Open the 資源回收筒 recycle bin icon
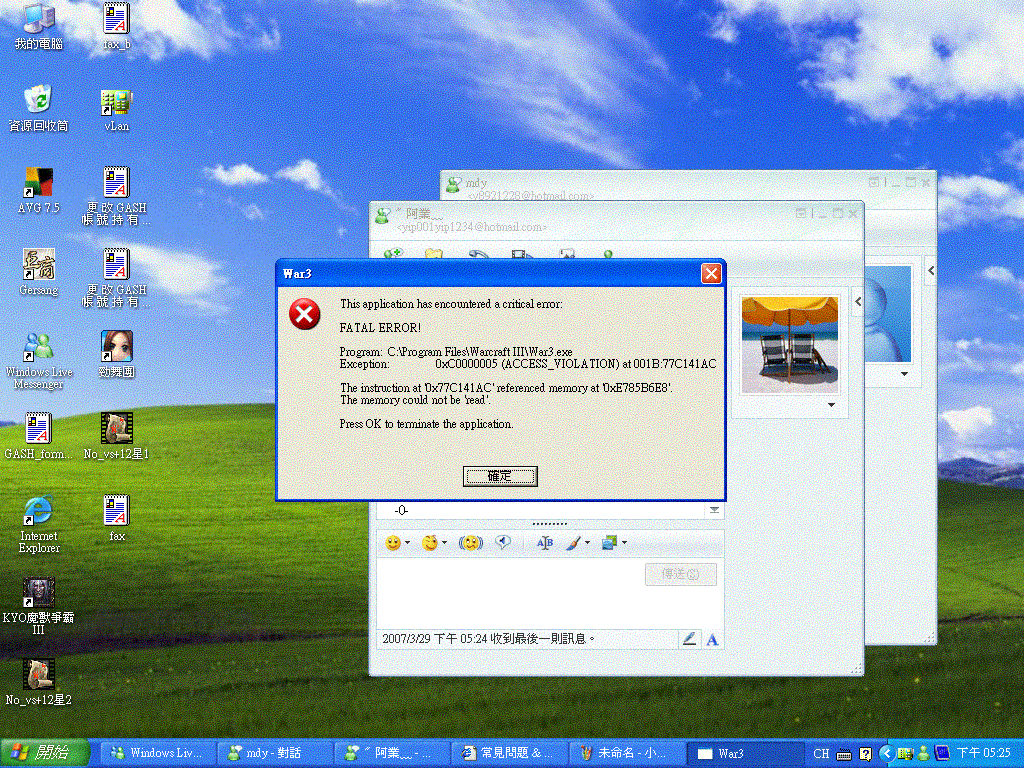Screen dimensions: 1024x768 point(39,108)
